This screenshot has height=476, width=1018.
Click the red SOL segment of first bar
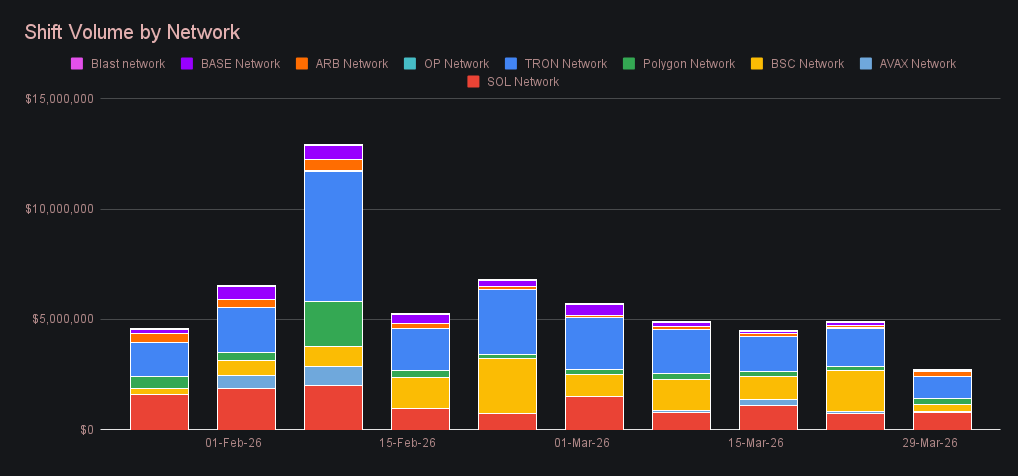(159, 412)
